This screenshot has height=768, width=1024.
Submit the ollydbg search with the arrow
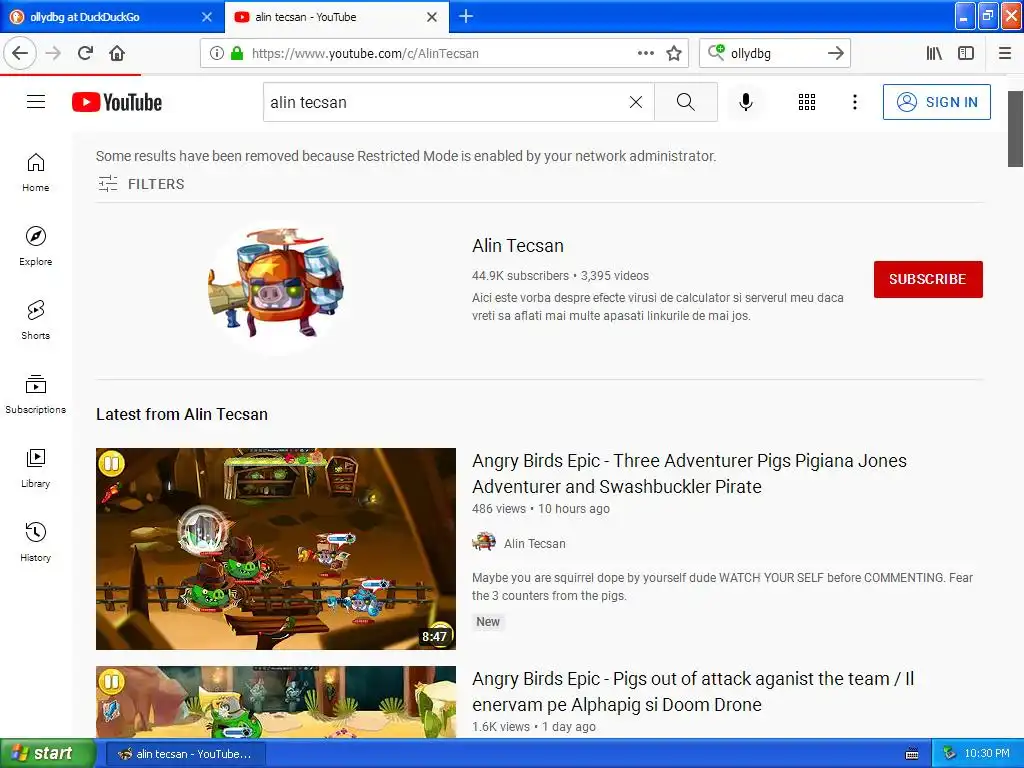click(835, 54)
